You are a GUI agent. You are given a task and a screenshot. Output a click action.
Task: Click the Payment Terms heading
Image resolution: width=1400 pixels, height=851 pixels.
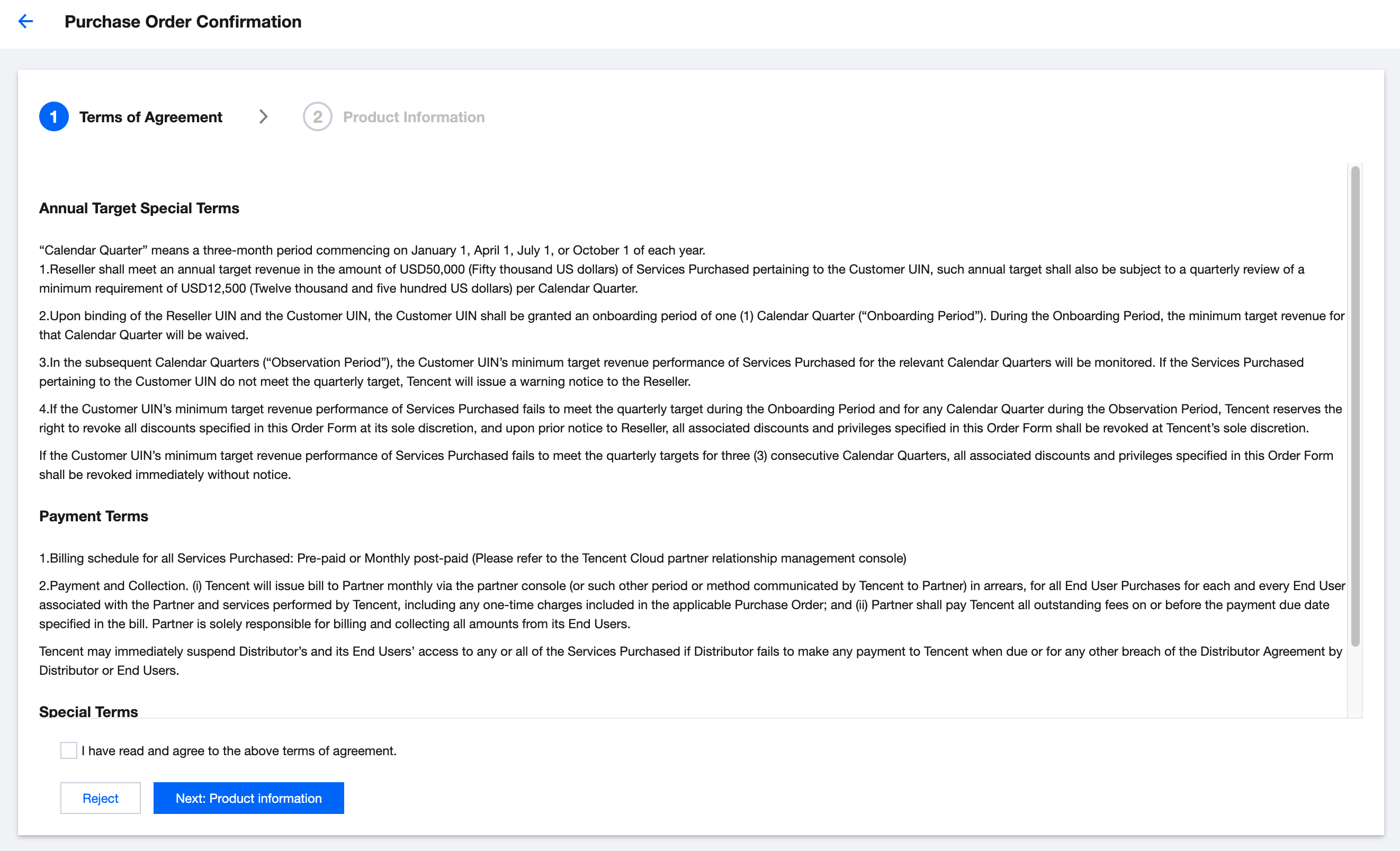[94, 516]
